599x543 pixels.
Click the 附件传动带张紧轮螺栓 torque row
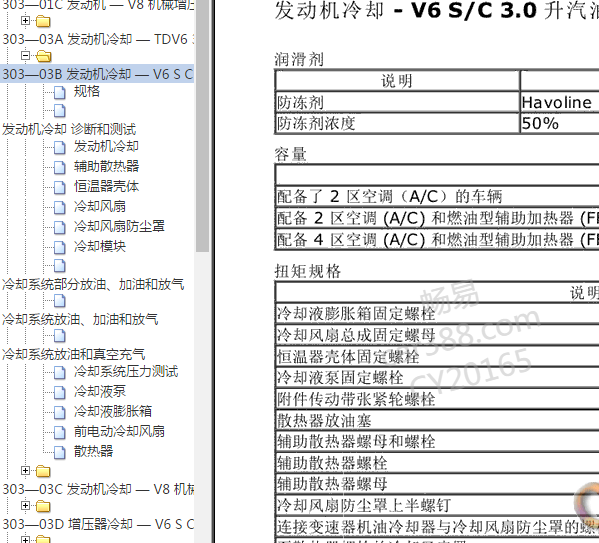click(437, 399)
